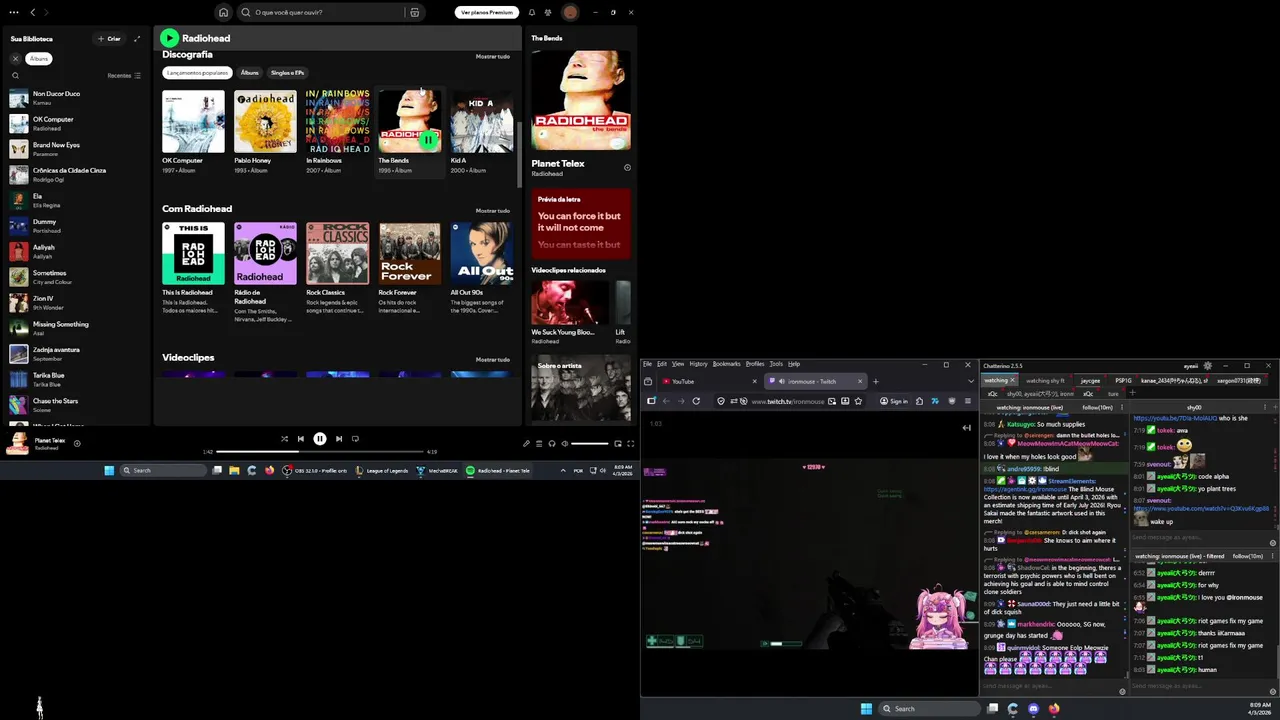Image resolution: width=1280 pixels, height=720 pixels.
Task: Open Chatterino settings gear
Action: (x=1207, y=366)
